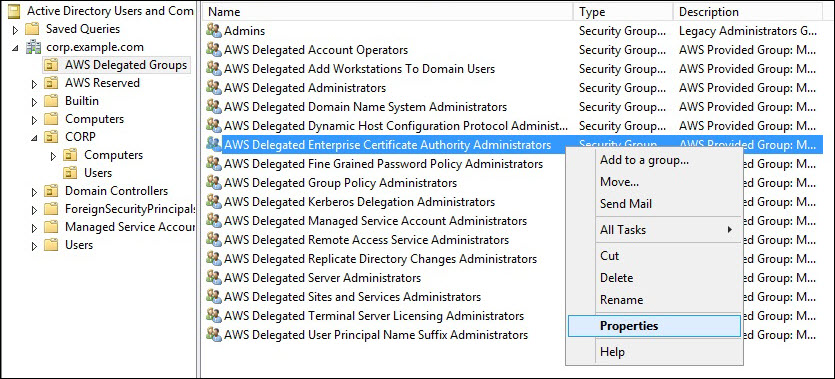Viewport: 835px width, 379px height.
Task: Collapse the corp.example.com domain node
Action: (x=15, y=48)
